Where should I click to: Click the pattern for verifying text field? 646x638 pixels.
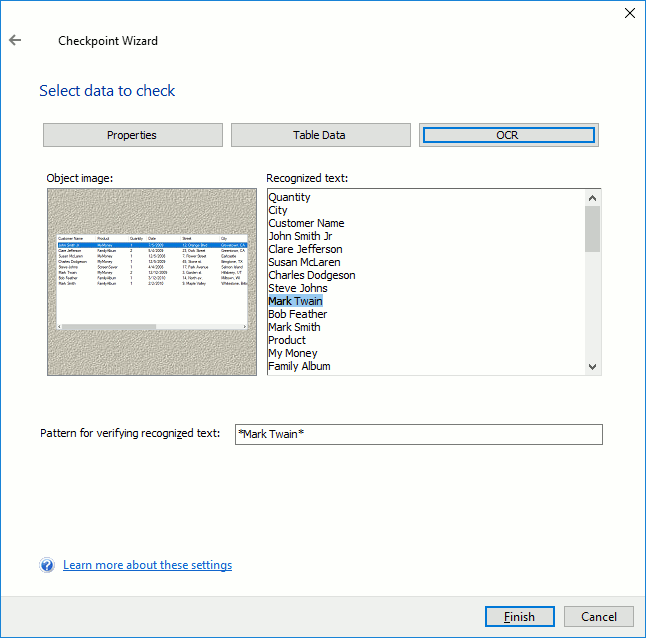tap(419, 434)
